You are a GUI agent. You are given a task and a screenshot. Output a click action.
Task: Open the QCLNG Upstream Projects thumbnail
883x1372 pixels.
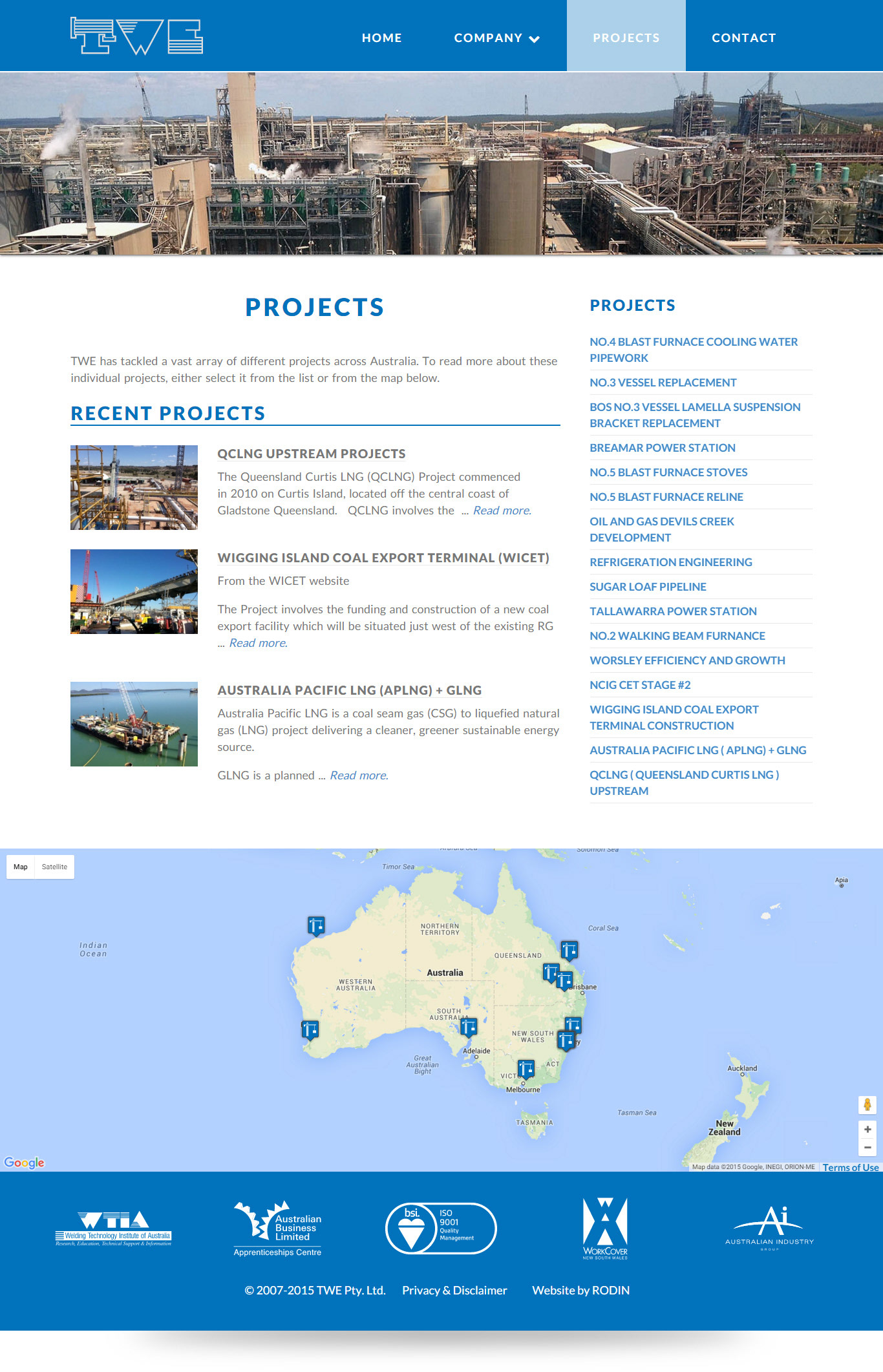click(134, 487)
